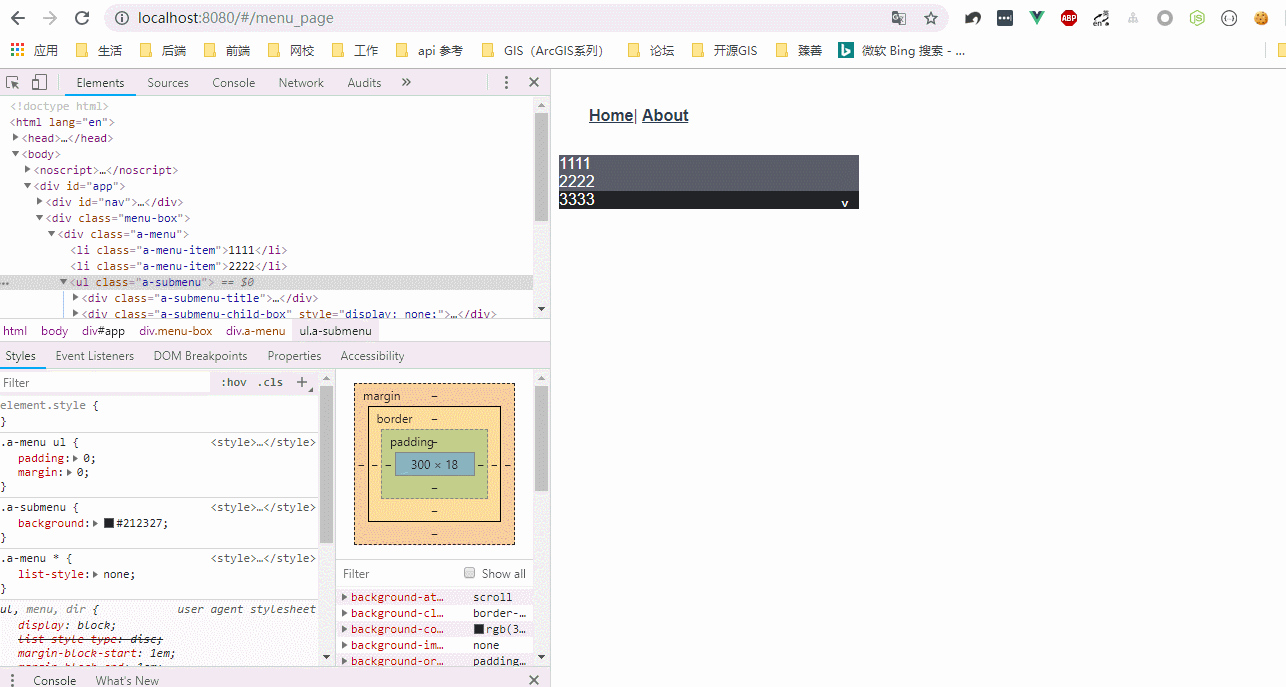Click the Home link on the page
The height and width of the screenshot is (687, 1286).
click(x=611, y=115)
